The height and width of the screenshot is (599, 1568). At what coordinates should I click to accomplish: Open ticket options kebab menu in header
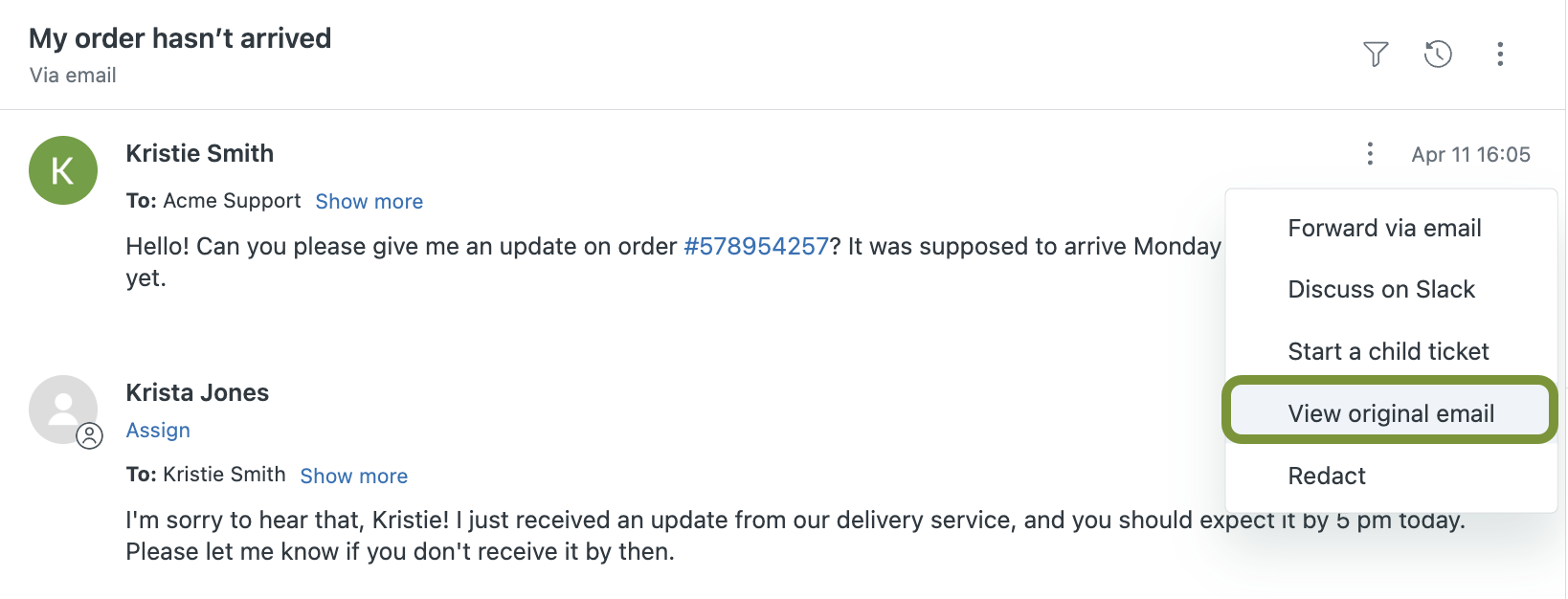pos(1500,55)
